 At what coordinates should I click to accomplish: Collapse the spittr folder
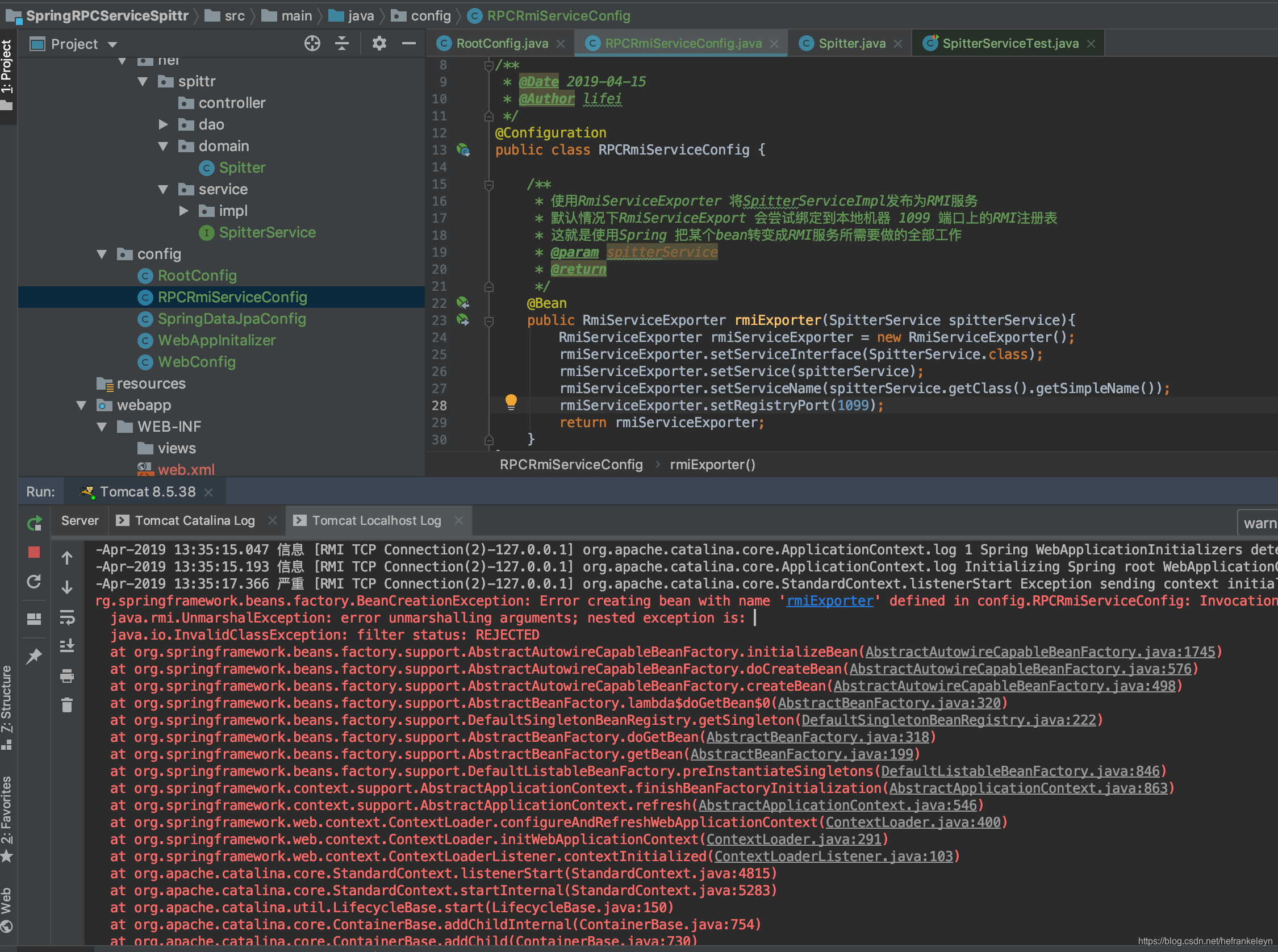point(143,82)
